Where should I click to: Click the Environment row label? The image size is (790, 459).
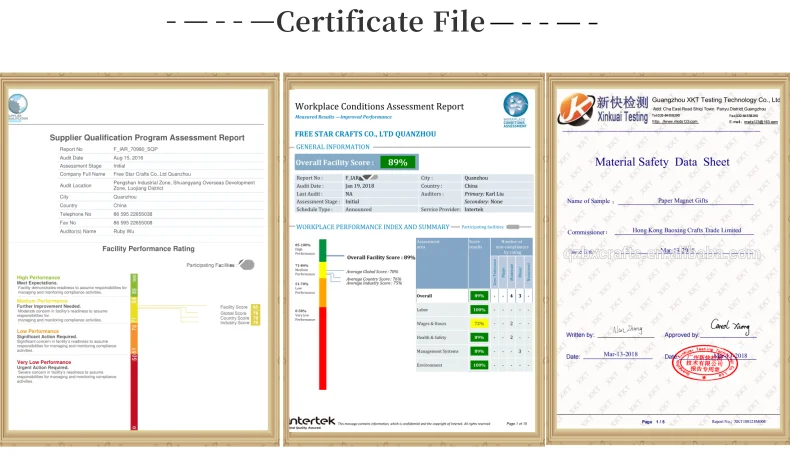[429, 365]
